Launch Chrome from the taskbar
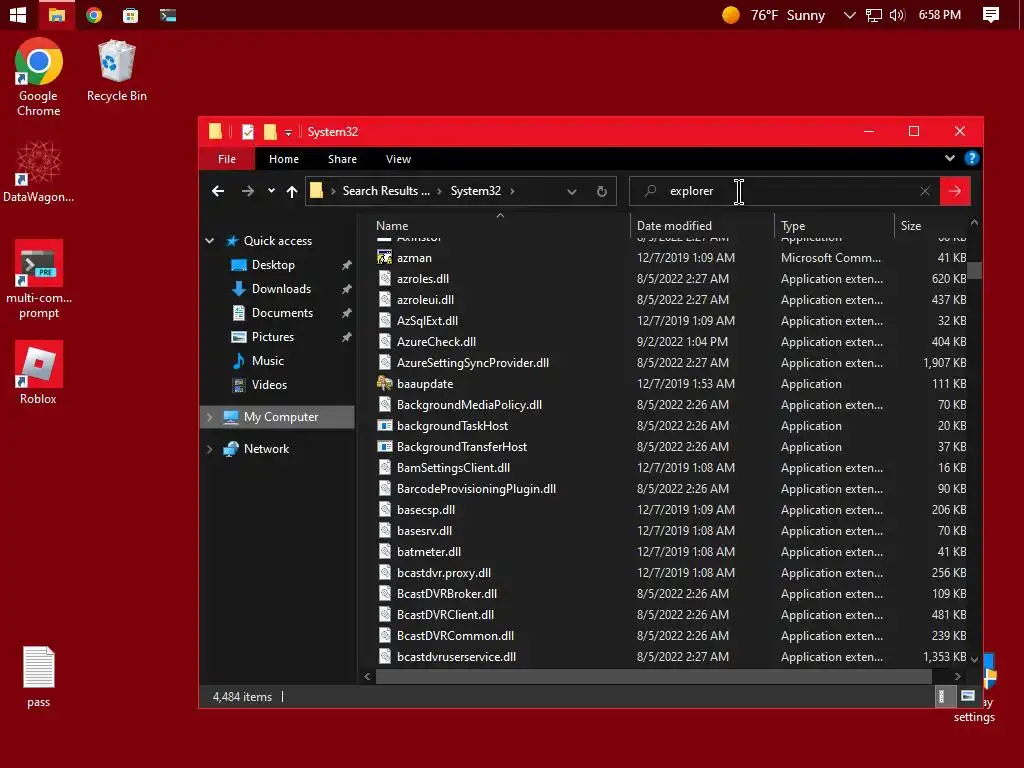This screenshot has width=1024, height=768. [x=94, y=14]
